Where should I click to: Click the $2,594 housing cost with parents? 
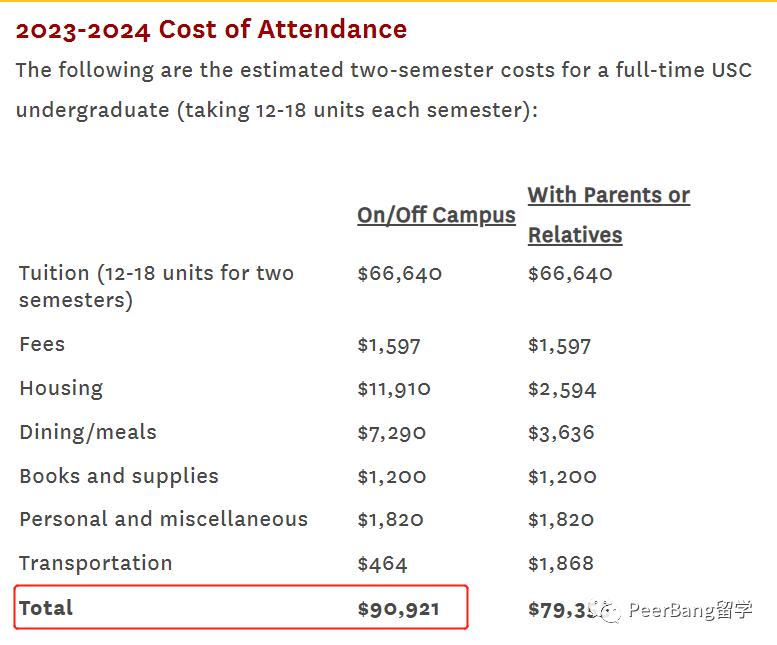click(x=562, y=388)
